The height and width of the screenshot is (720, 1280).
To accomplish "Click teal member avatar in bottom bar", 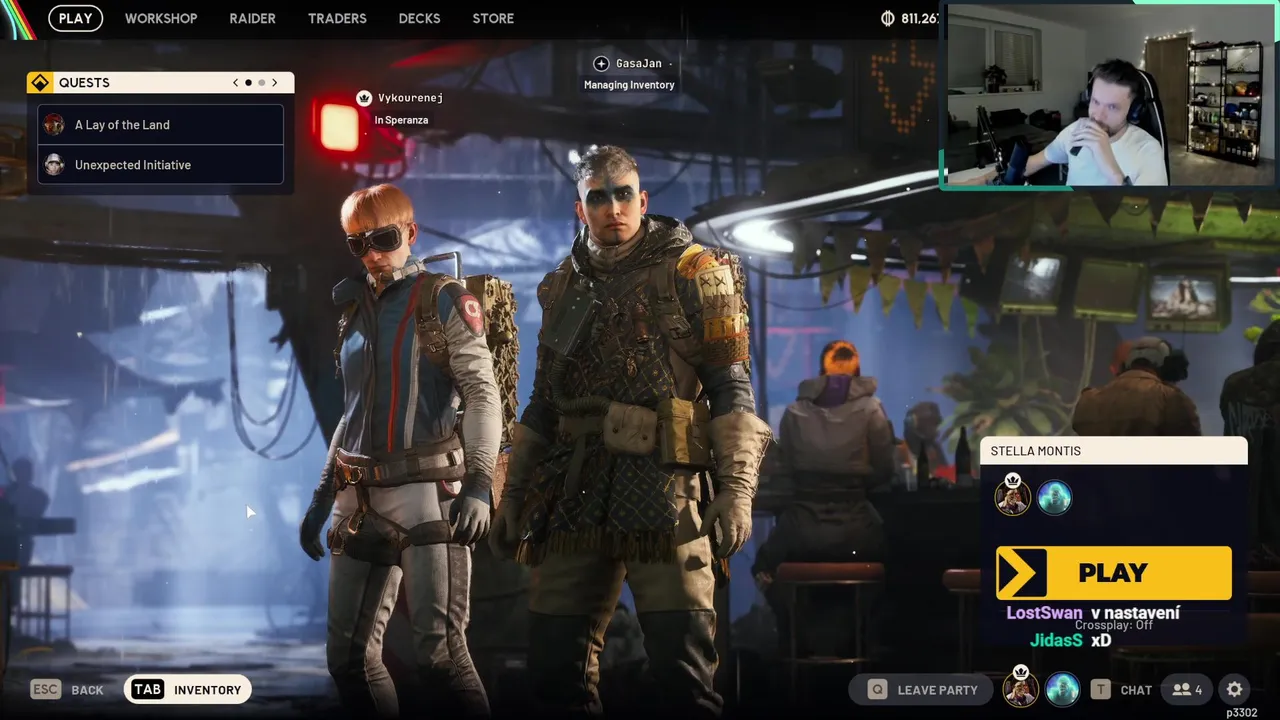I will point(1062,689).
